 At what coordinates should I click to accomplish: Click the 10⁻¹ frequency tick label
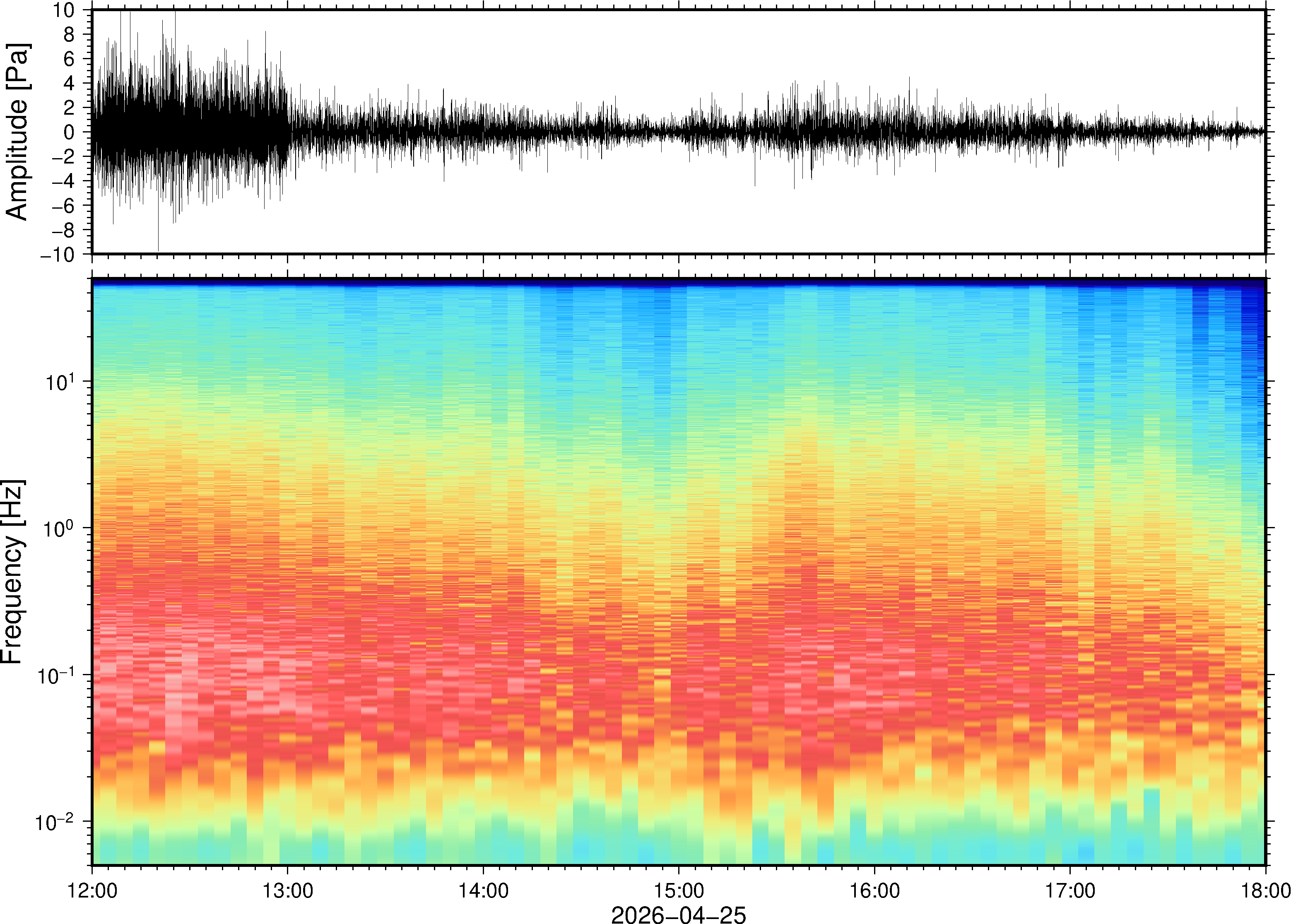57,675
